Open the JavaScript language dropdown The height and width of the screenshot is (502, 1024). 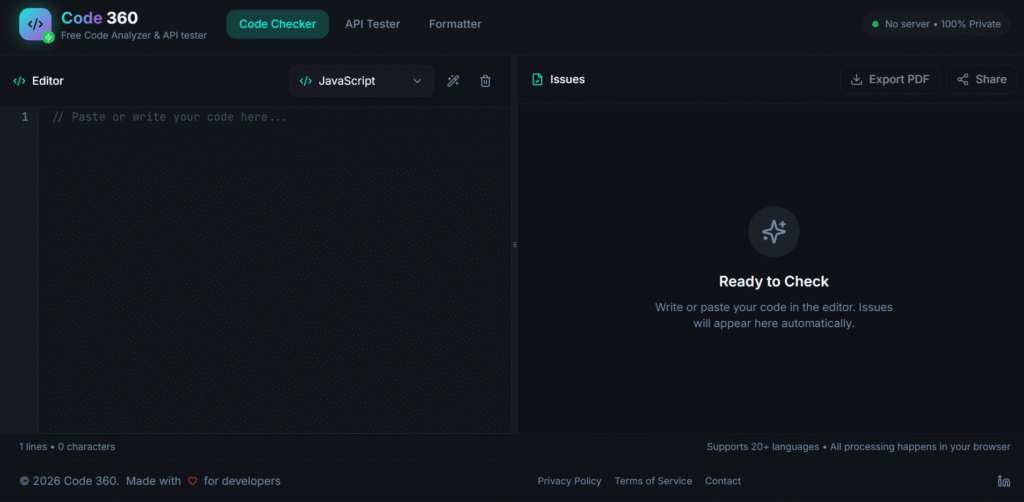pos(361,81)
